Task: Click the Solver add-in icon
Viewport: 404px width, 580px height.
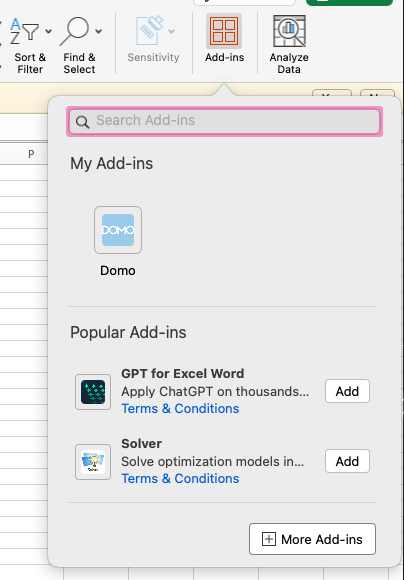Action: (x=93, y=462)
